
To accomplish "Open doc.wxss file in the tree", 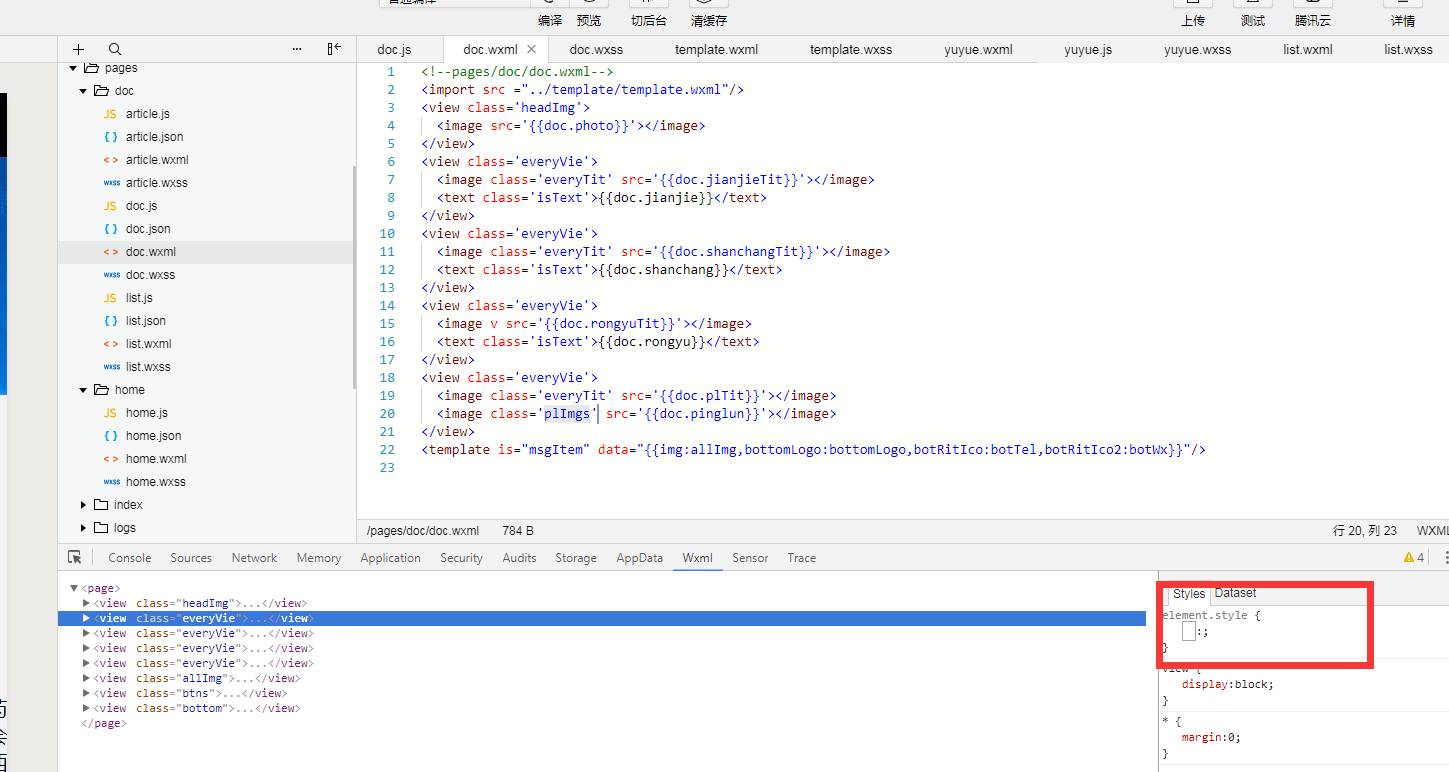I will point(150,275).
